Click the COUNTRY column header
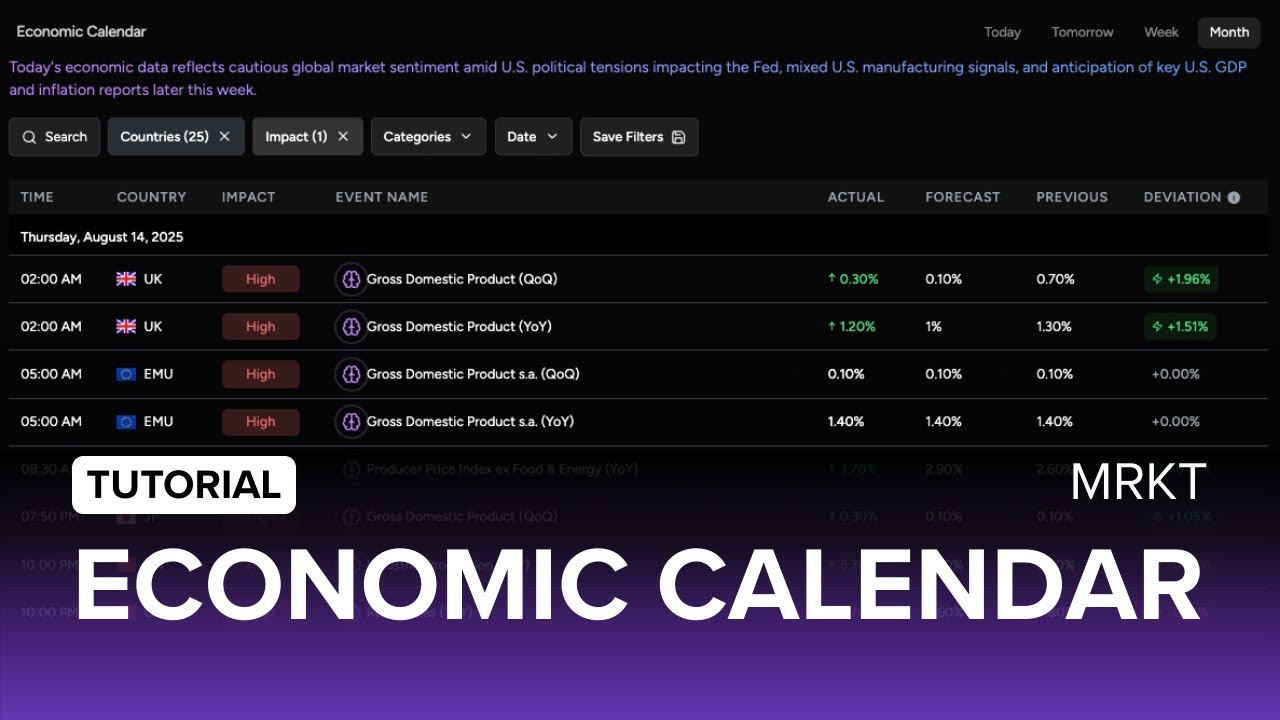Viewport: 1280px width, 720px height. 151,197
